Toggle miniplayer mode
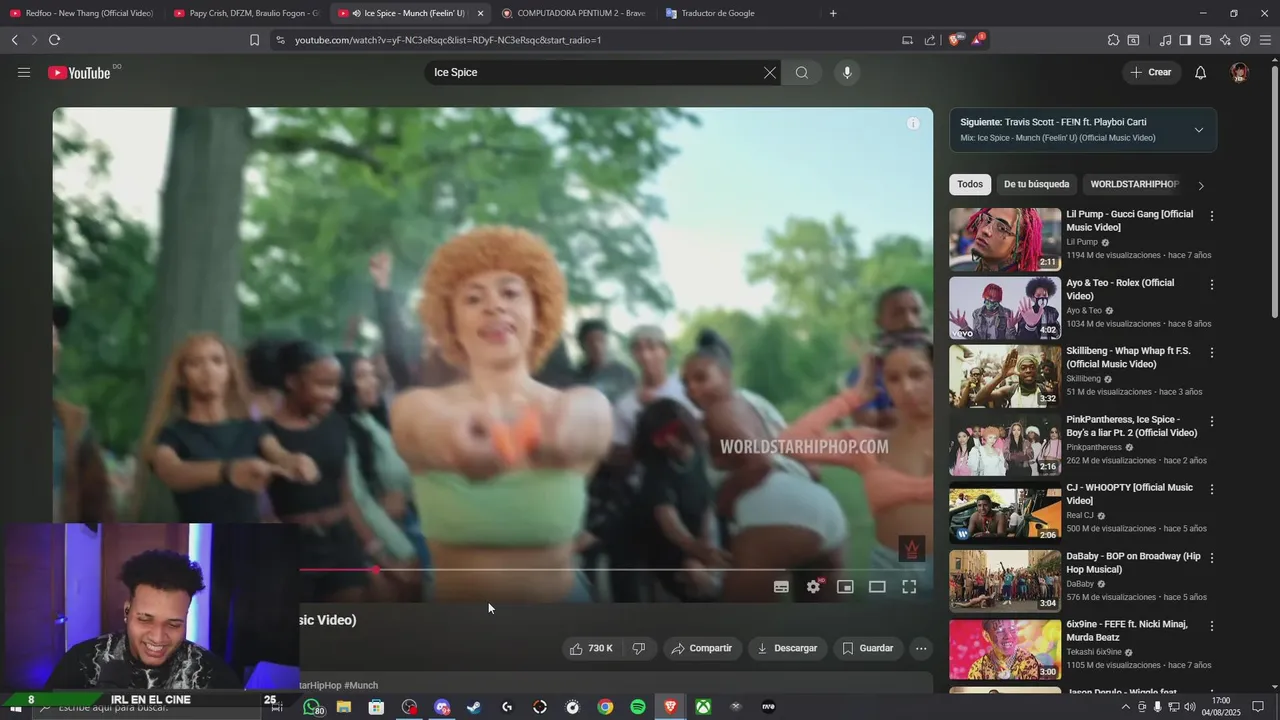 (845, 587)
